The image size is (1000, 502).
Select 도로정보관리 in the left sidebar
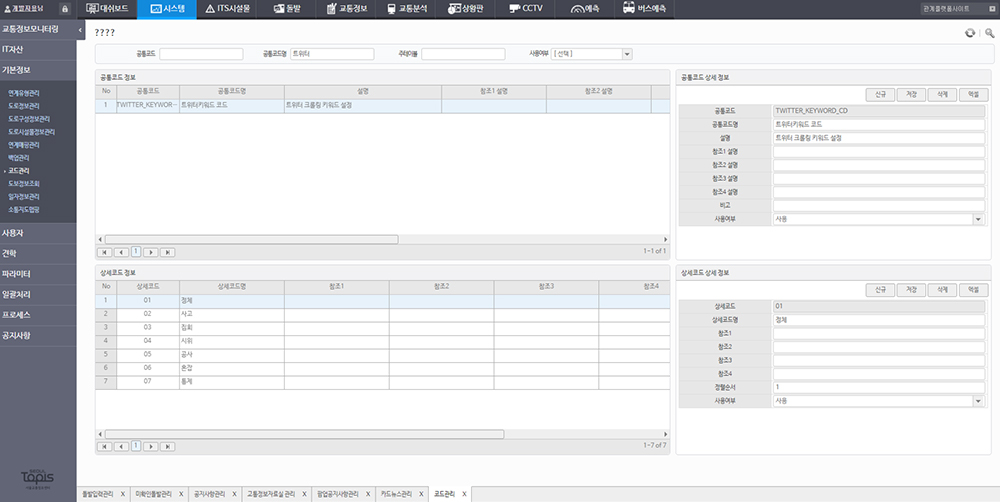[23, 105]
